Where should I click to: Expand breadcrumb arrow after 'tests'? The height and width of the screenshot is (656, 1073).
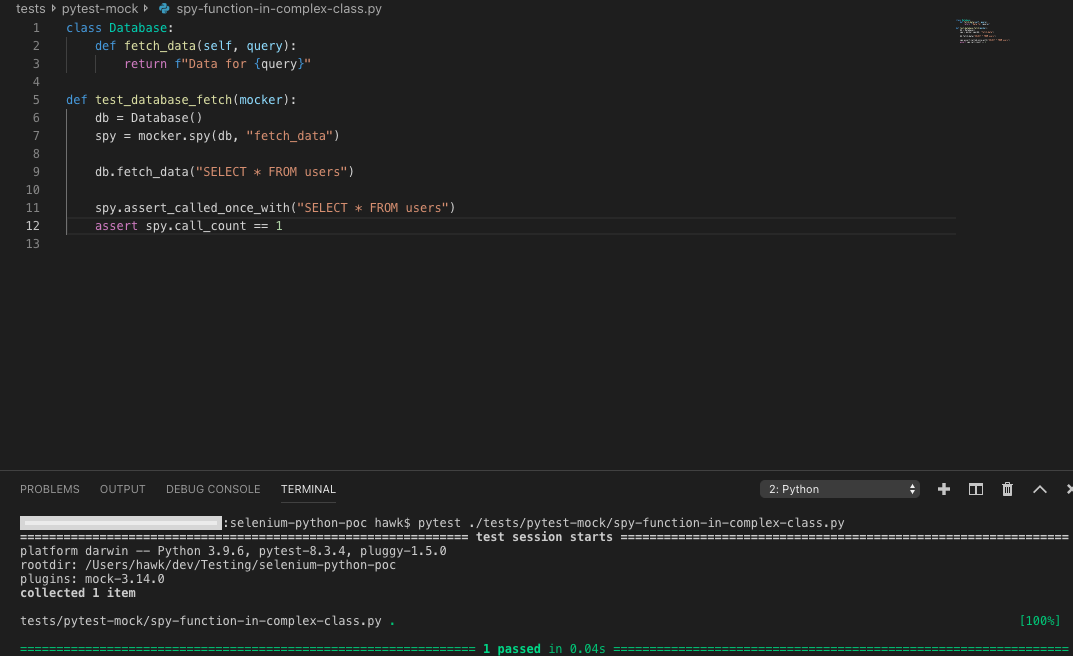53,9
